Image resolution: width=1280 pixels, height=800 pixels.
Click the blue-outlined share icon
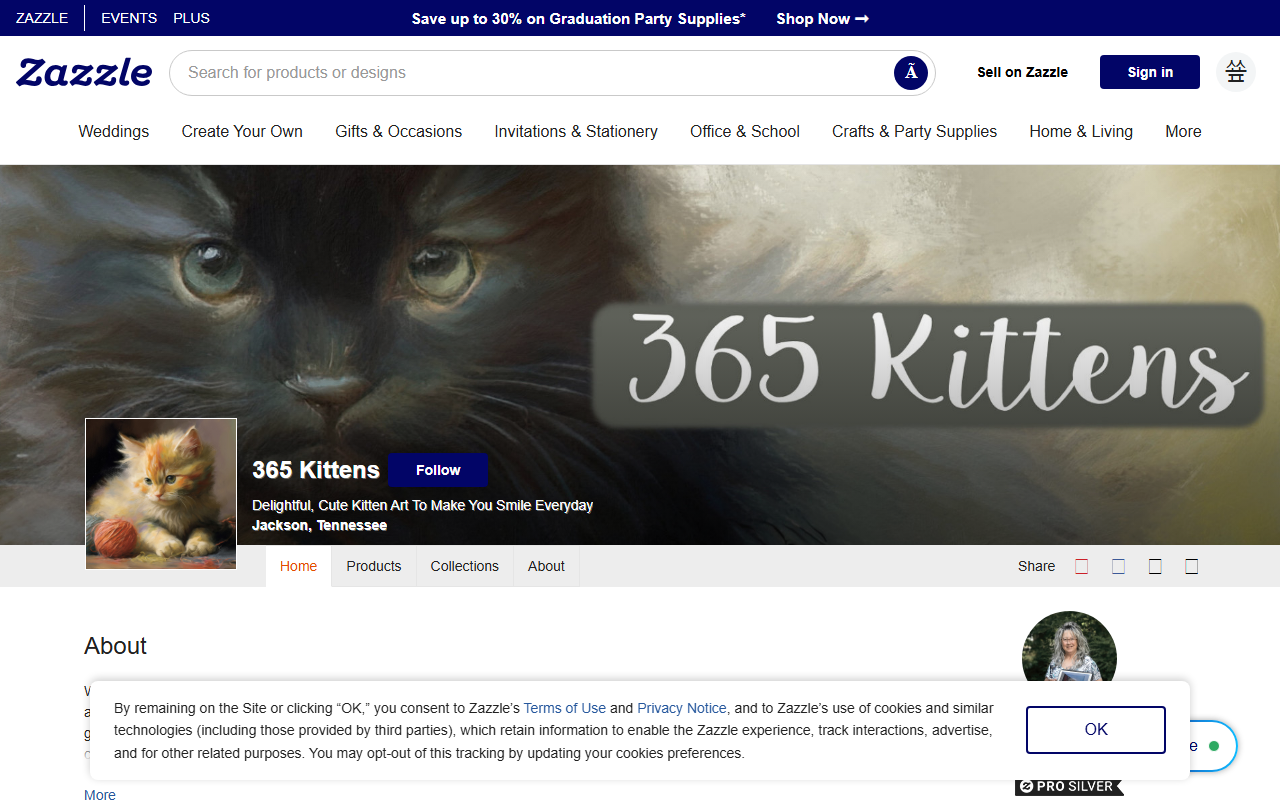(x=1118, y=566)
